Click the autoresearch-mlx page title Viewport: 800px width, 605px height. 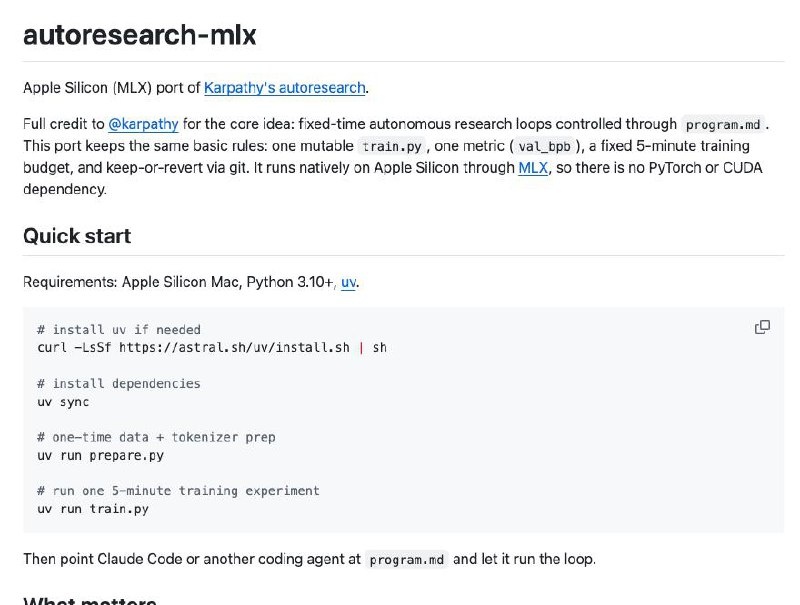coord(140,36)
